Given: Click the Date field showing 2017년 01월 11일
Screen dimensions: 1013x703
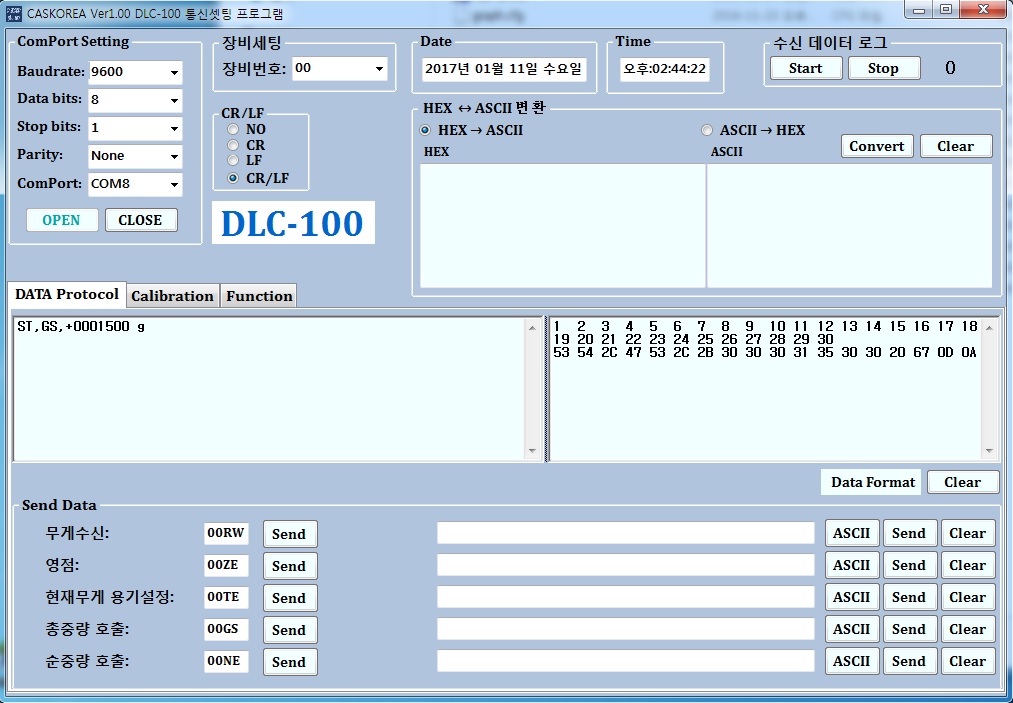Looking at the screenshot, I should [x=504, y=68].
